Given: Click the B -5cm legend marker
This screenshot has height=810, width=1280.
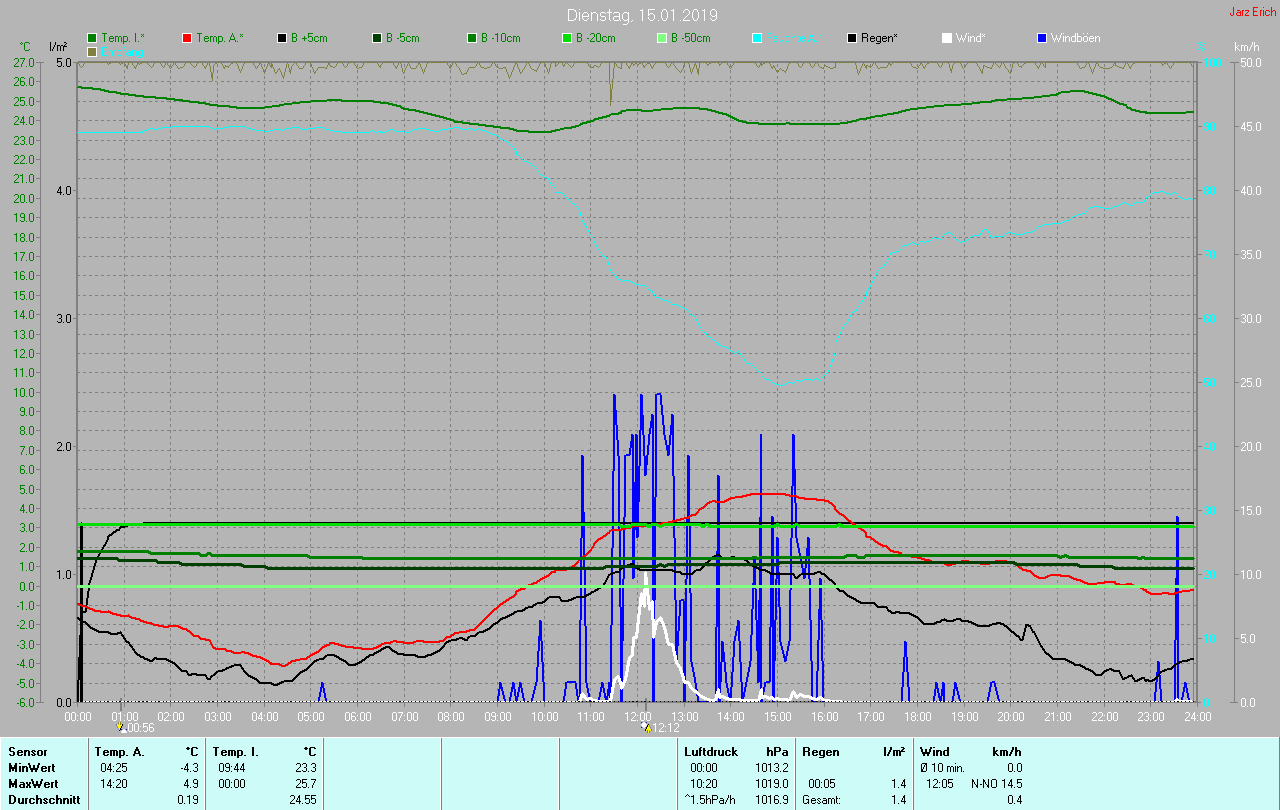Looking at the screenshot, I should (377, 38).
